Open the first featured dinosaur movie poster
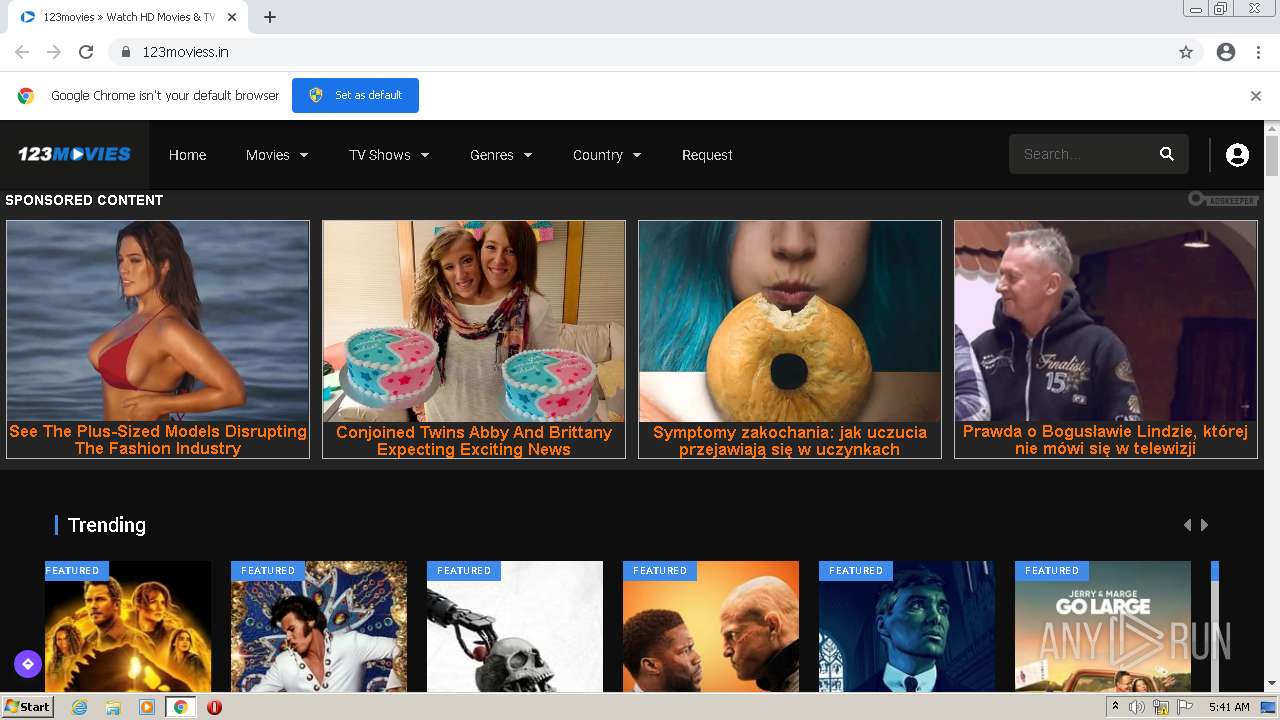 pos(128,627)
